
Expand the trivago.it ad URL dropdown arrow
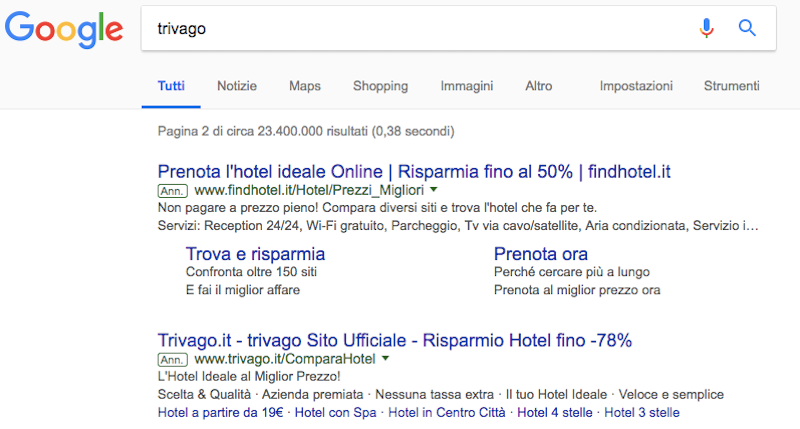(x=385, y=358)
